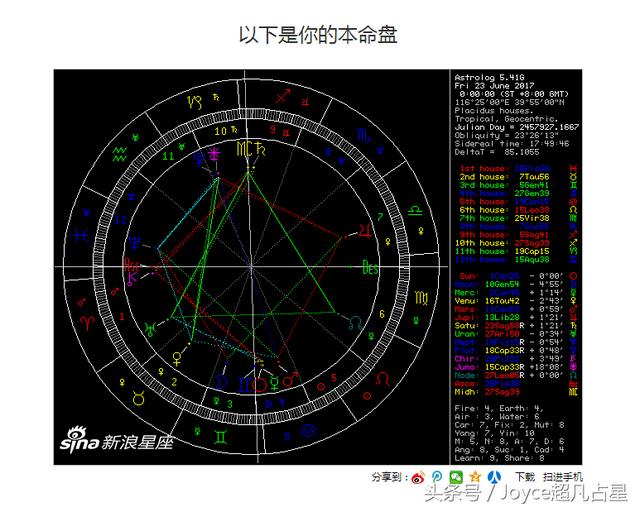The height and width of the screenshot is (512, 640).
Task: Click 'Sidereal Time: 17:49:46' line
Action: point(512,144)
